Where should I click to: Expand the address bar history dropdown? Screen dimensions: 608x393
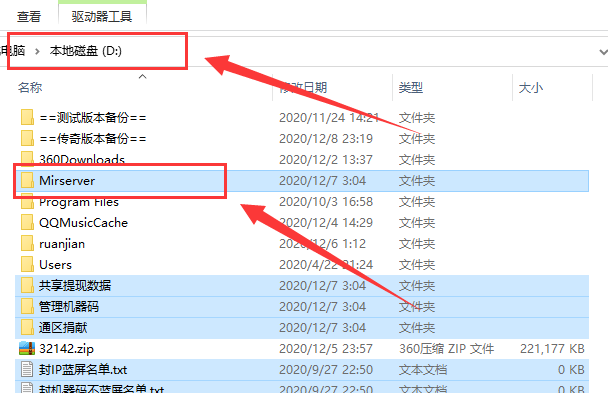click(x=603, y=52)
